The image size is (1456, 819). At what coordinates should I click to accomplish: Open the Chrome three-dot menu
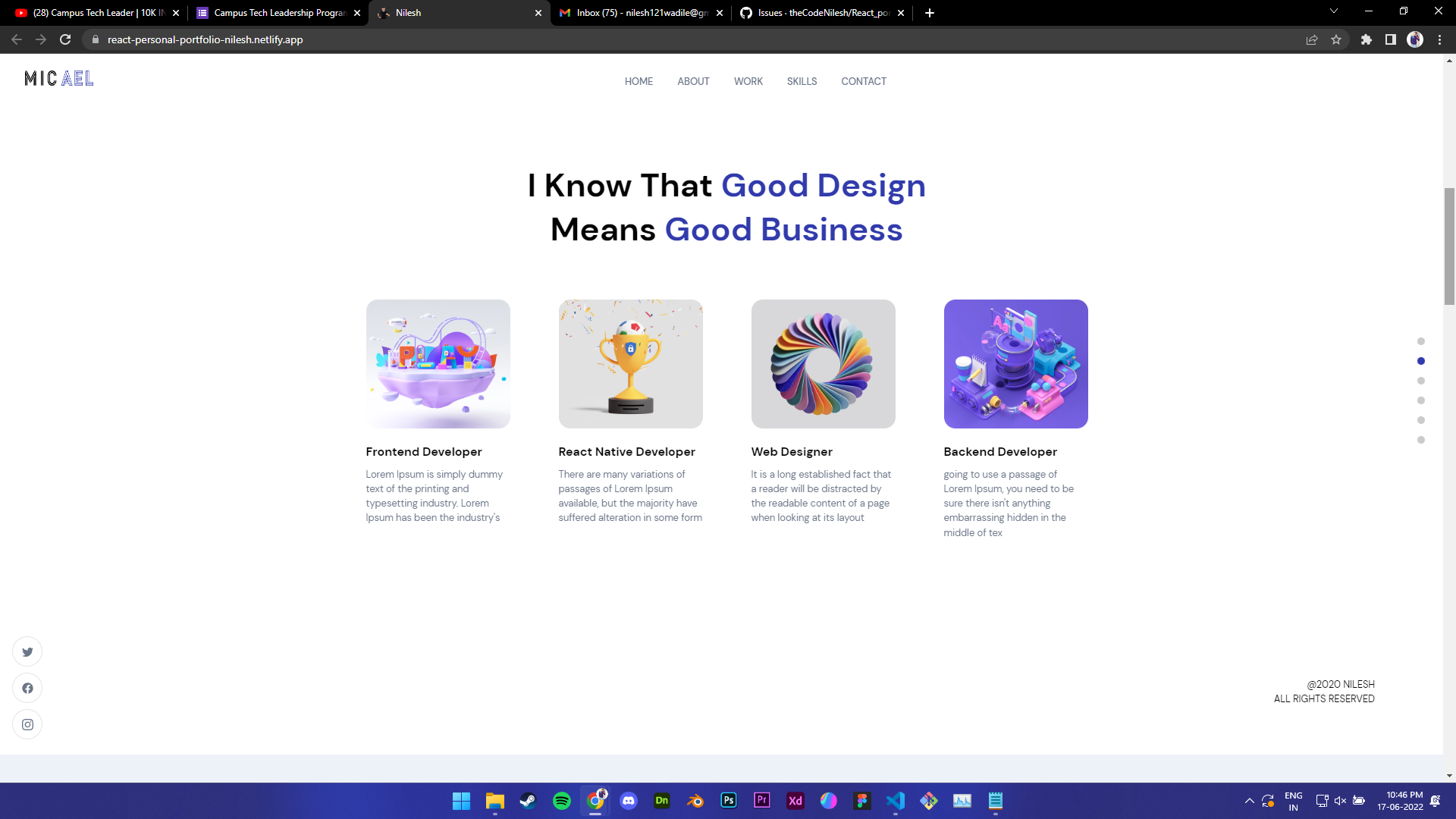coord(1439,39)
